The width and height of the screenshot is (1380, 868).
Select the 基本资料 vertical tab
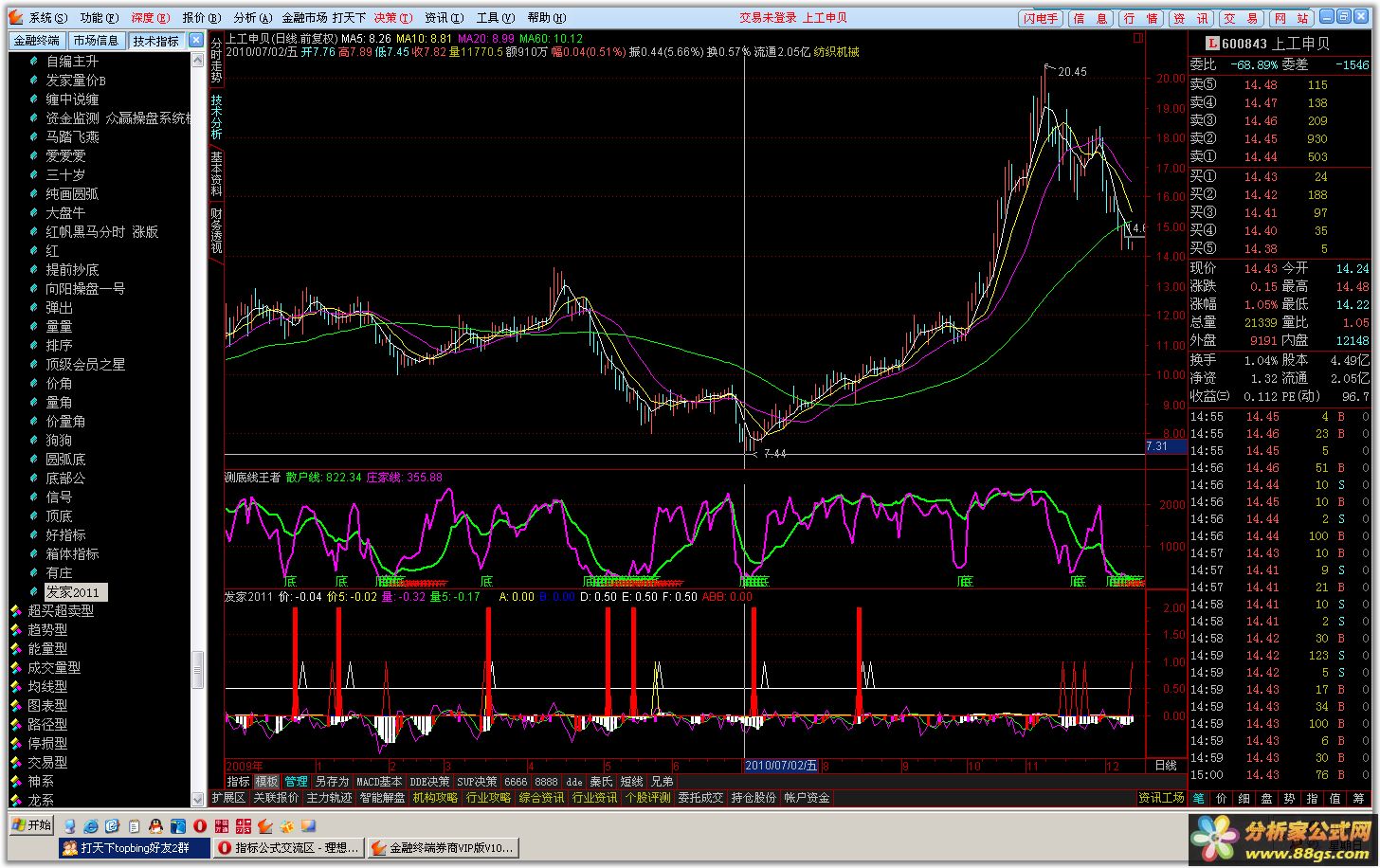click(x=216, y=173)
